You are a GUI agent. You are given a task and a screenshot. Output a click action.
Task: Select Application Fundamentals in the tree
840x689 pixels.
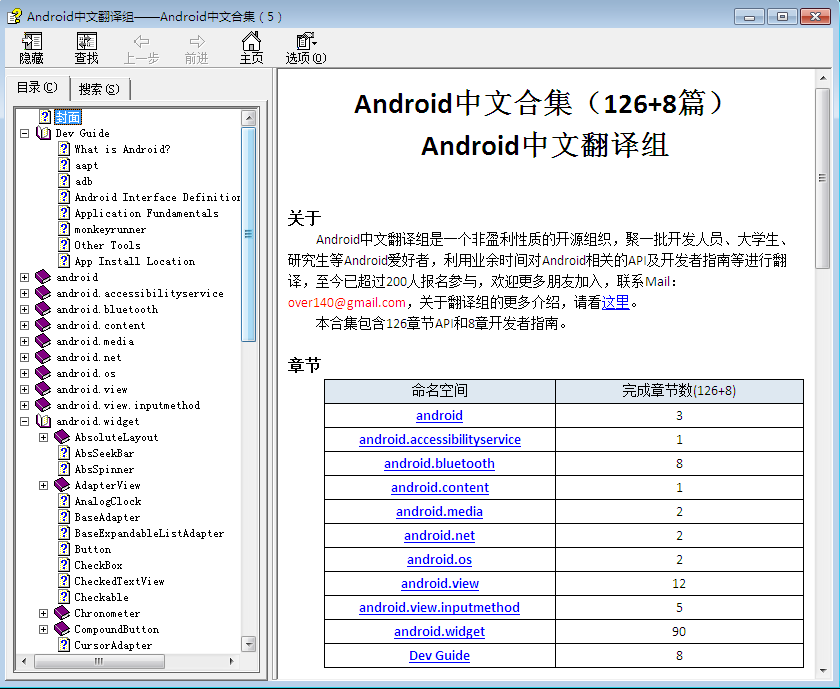146,213
